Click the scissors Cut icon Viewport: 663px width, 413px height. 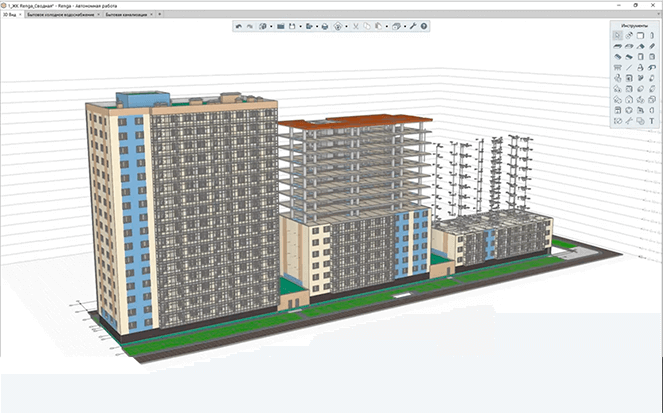(355, 26)
